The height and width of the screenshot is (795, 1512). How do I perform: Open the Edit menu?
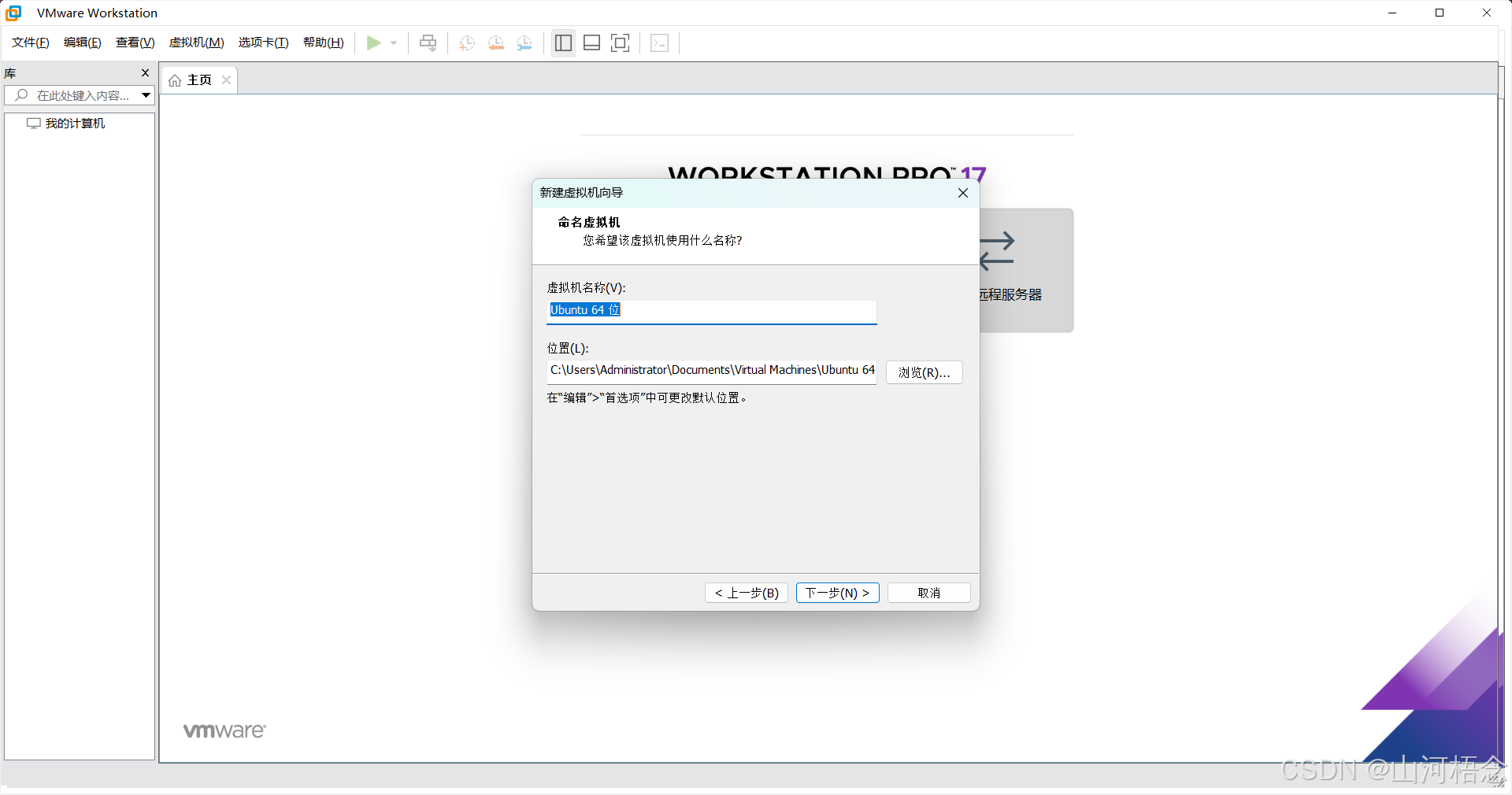click(83, 43)
